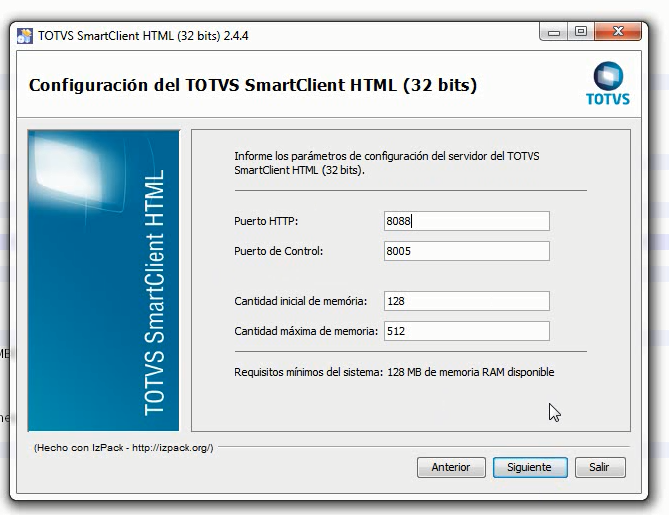Maximize the installer window

point(580,32)
